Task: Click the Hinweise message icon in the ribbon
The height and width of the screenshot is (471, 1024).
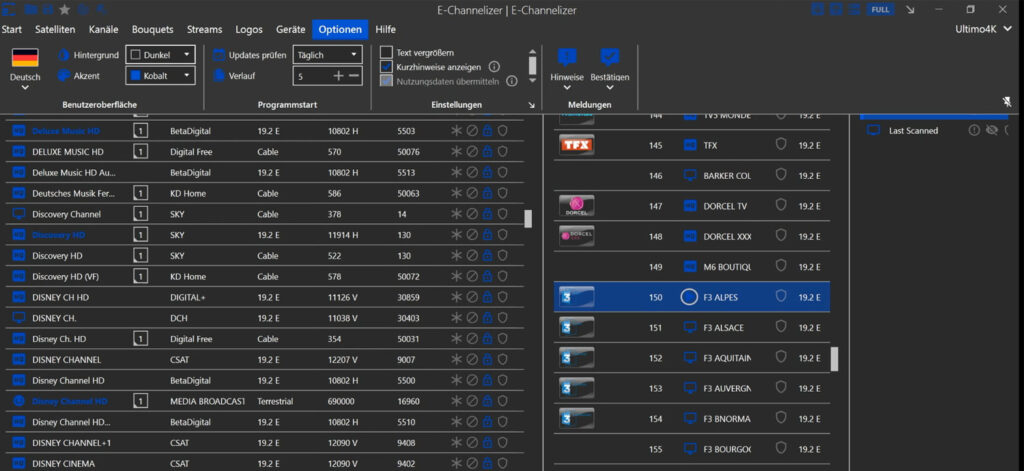Action: (x=567, y=58)
